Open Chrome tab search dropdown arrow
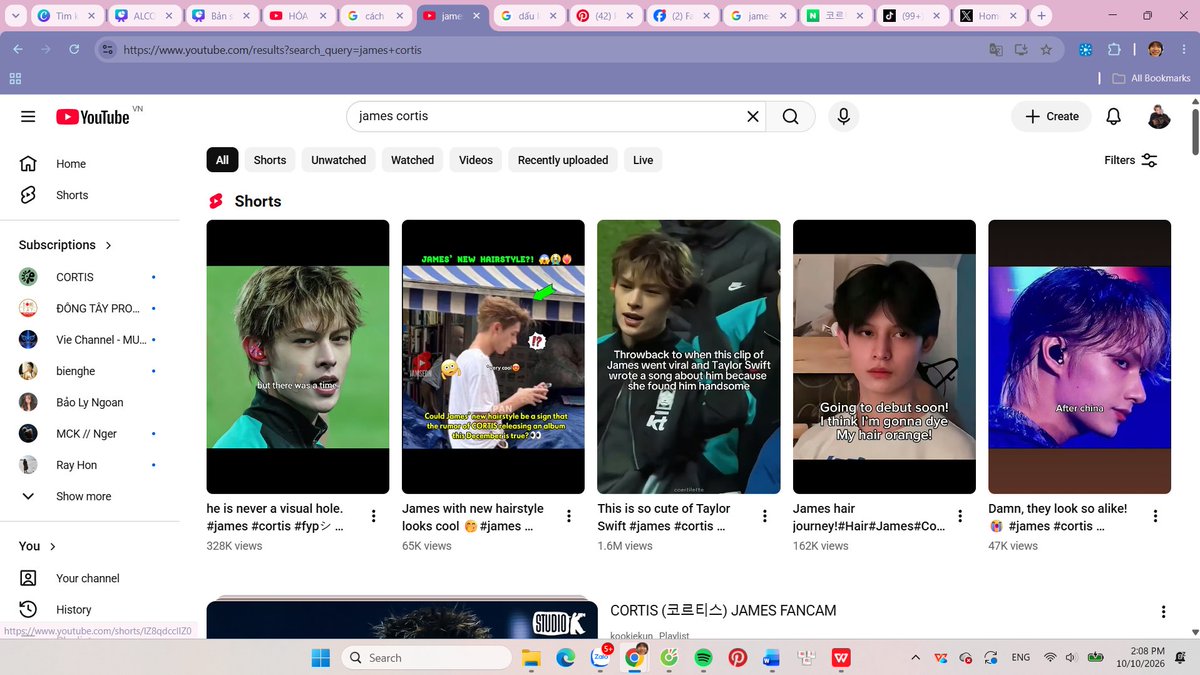Screen dimensions: 1200x675 pyautogui.click(x=14, y=16)
